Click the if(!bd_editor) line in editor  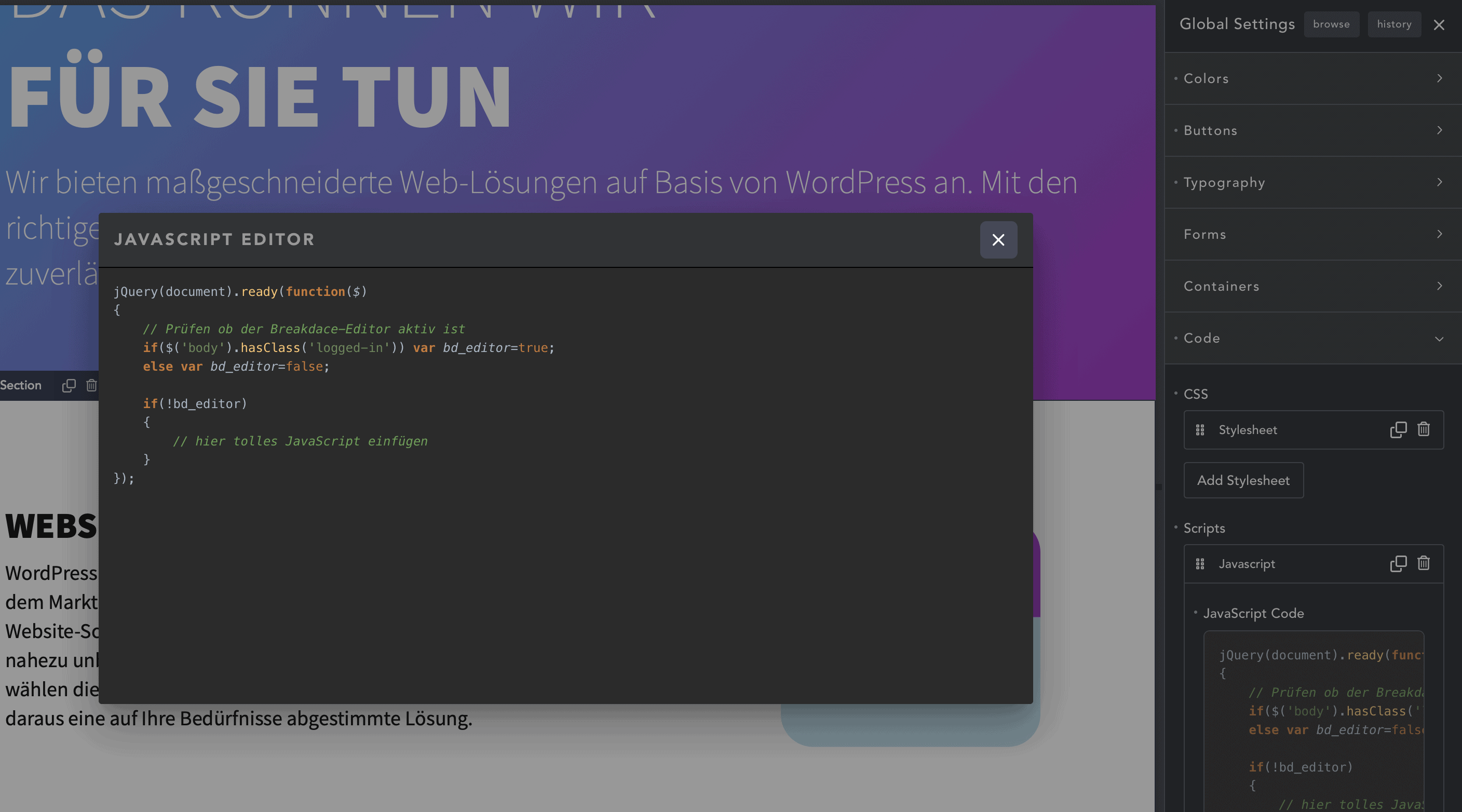[195, 403]
